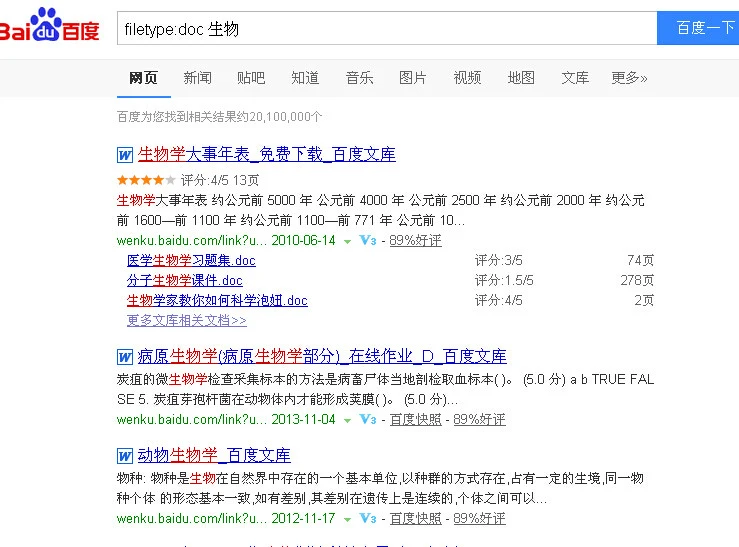Expand green arrow next to 2012-11-17
This screenshot has width=739, height=547.
pos(347,520)
